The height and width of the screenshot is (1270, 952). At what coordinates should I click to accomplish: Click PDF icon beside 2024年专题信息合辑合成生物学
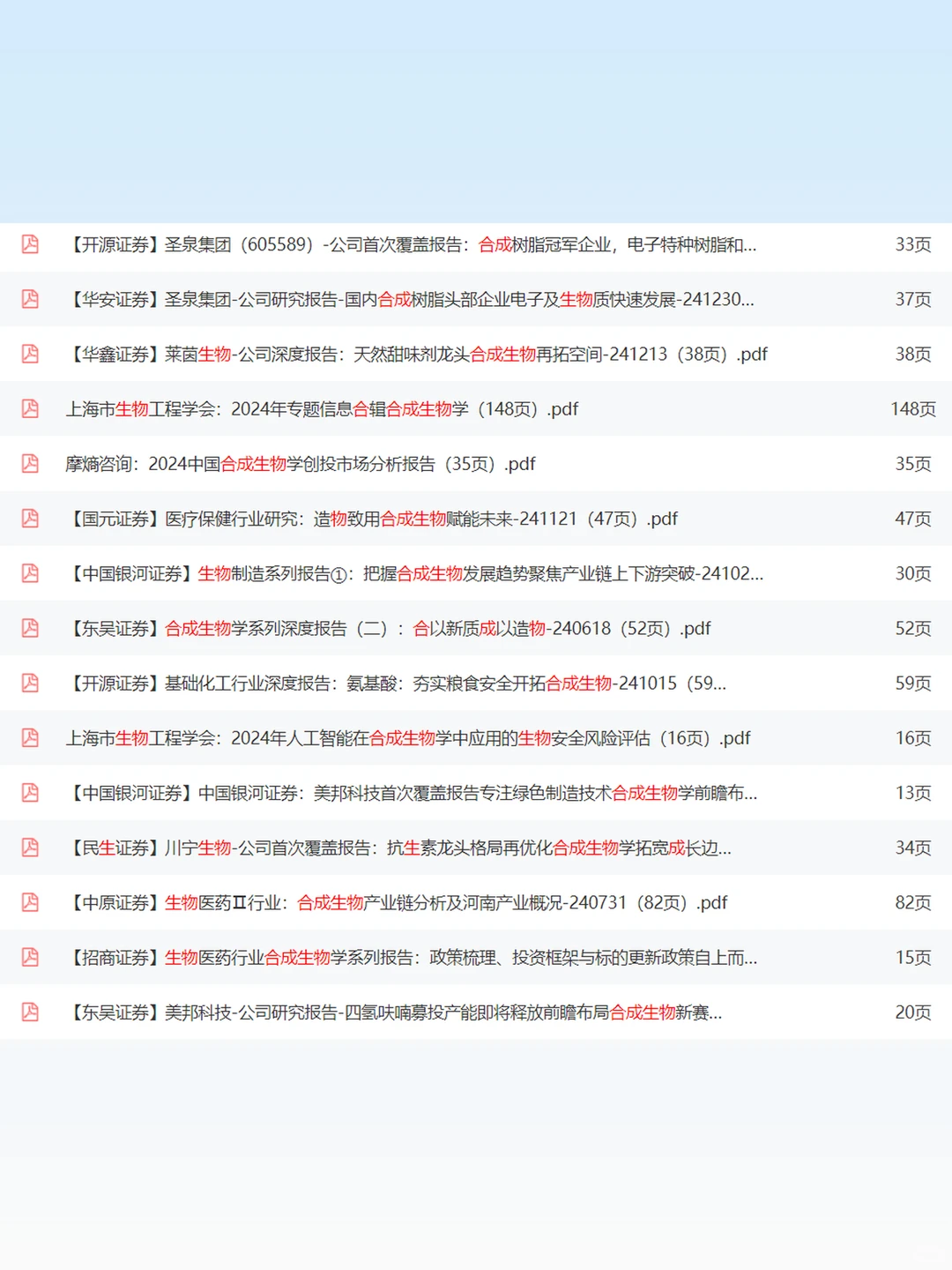30,408
